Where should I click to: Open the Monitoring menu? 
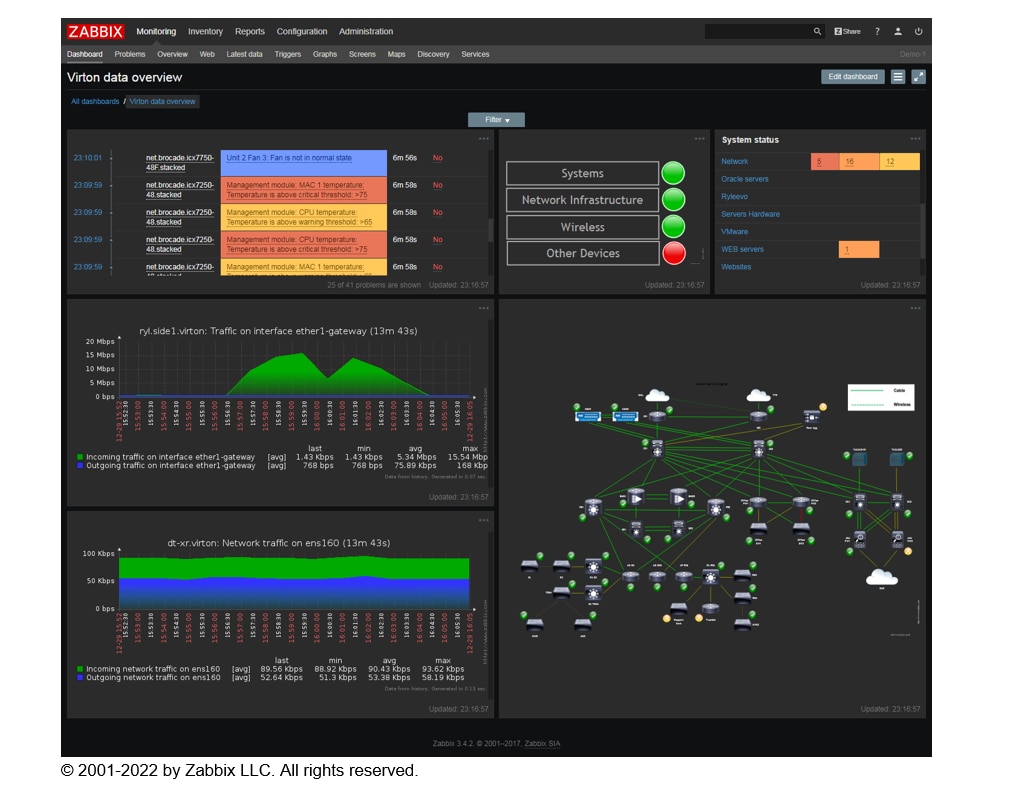click(156, 31)
